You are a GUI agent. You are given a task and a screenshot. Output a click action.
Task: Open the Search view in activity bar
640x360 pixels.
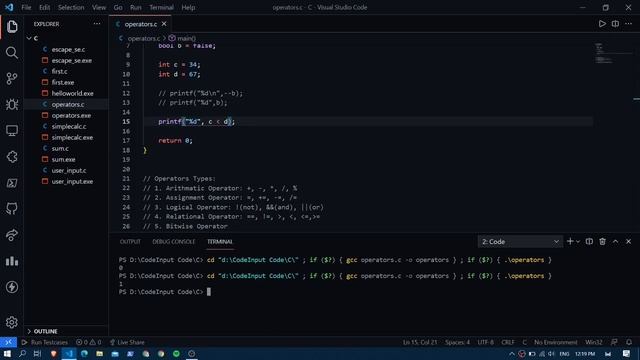tap(12, 53)
